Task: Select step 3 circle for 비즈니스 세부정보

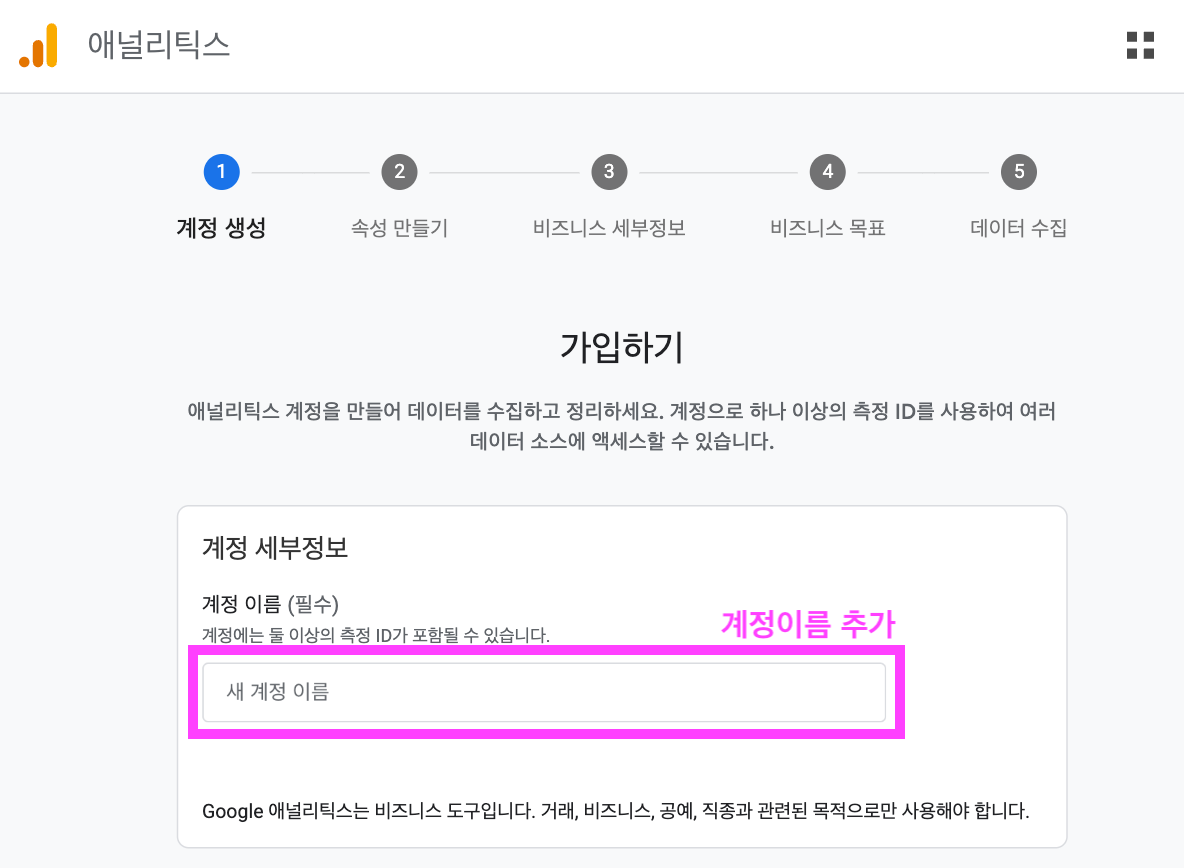Action: coord(609,172)
